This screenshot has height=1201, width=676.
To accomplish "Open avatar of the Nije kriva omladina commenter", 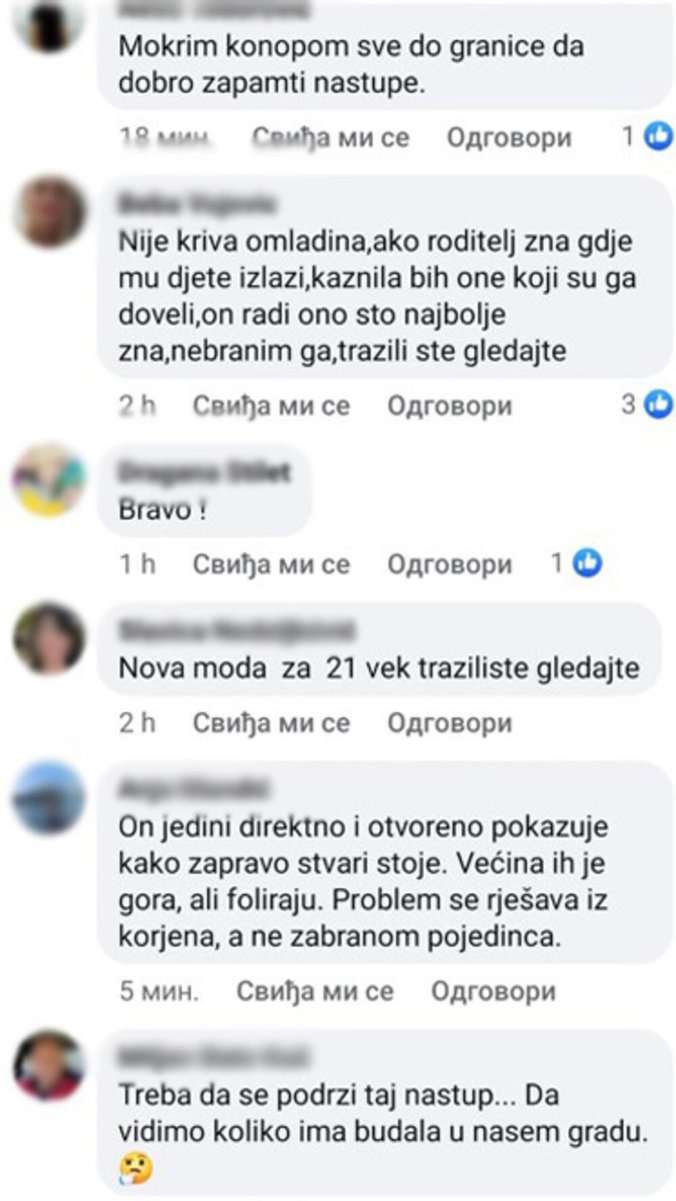I will click(x=50, y=212).
